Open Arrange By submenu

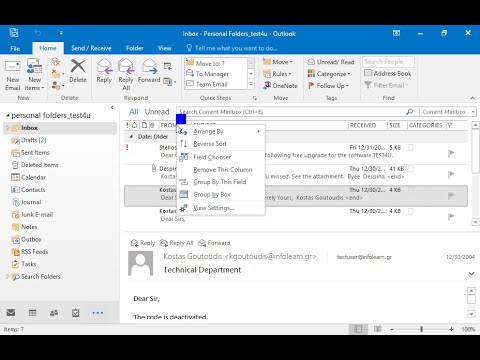(x=221, y=131)
